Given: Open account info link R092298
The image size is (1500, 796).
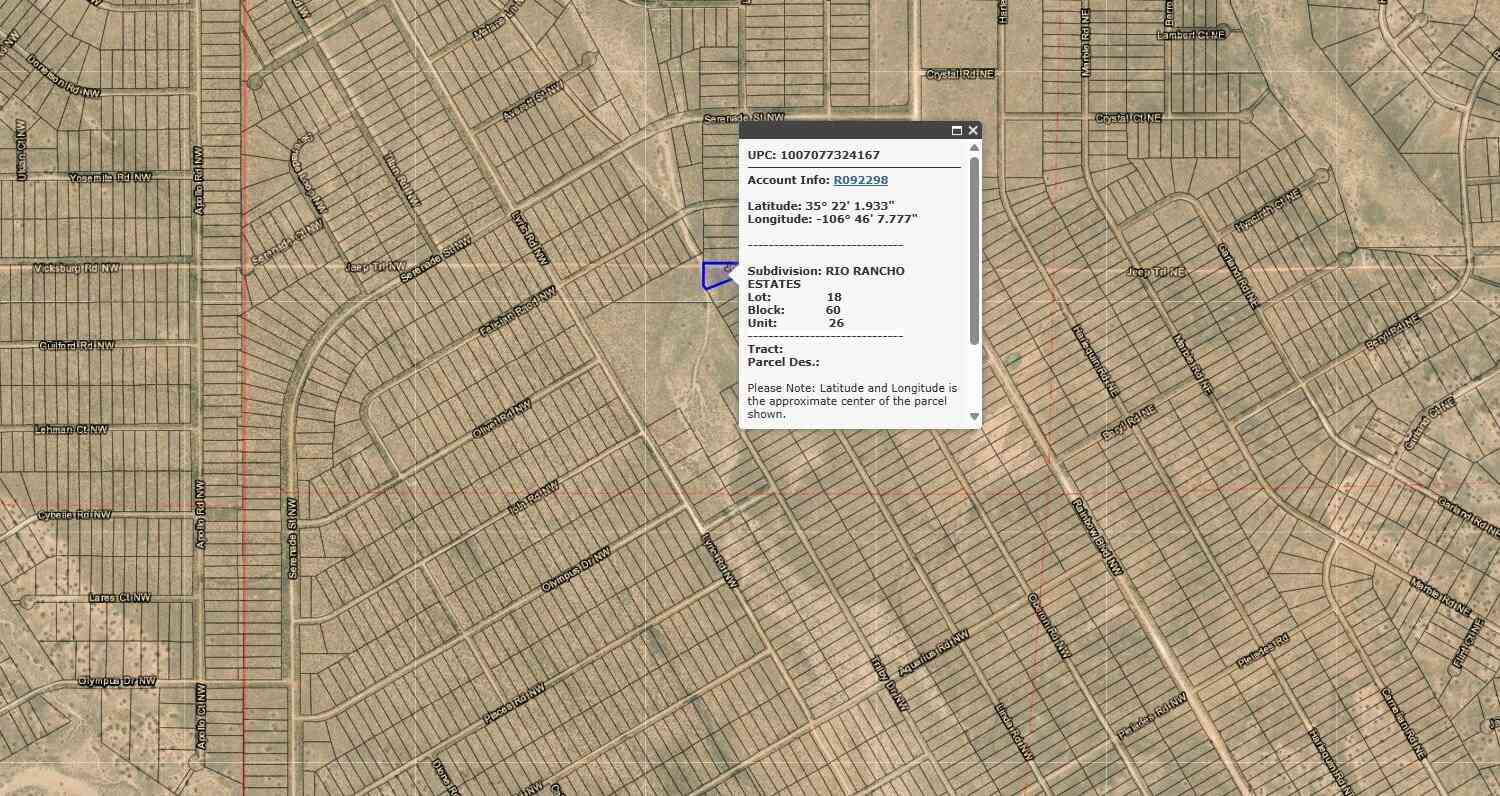Looking at the screenshot, I should (861, 180).
